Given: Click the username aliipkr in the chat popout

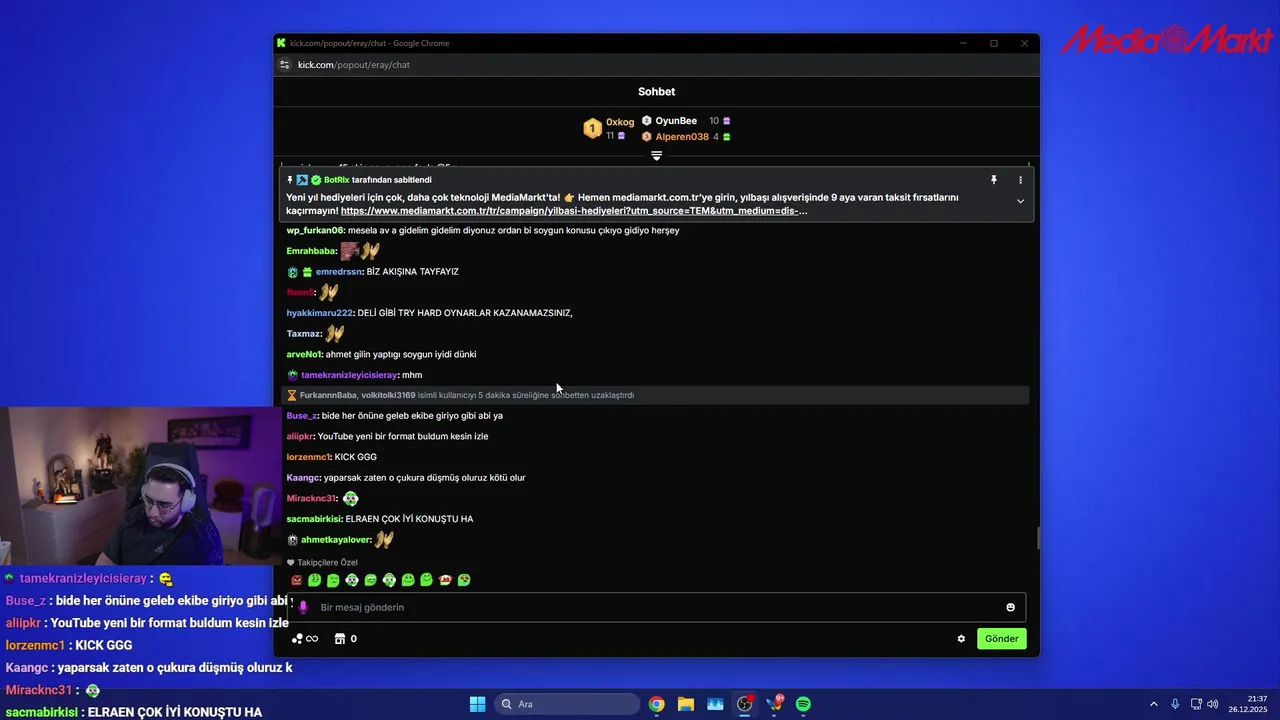Looking at the screenshot, I should pyautogui.click(x=300, y=437).
